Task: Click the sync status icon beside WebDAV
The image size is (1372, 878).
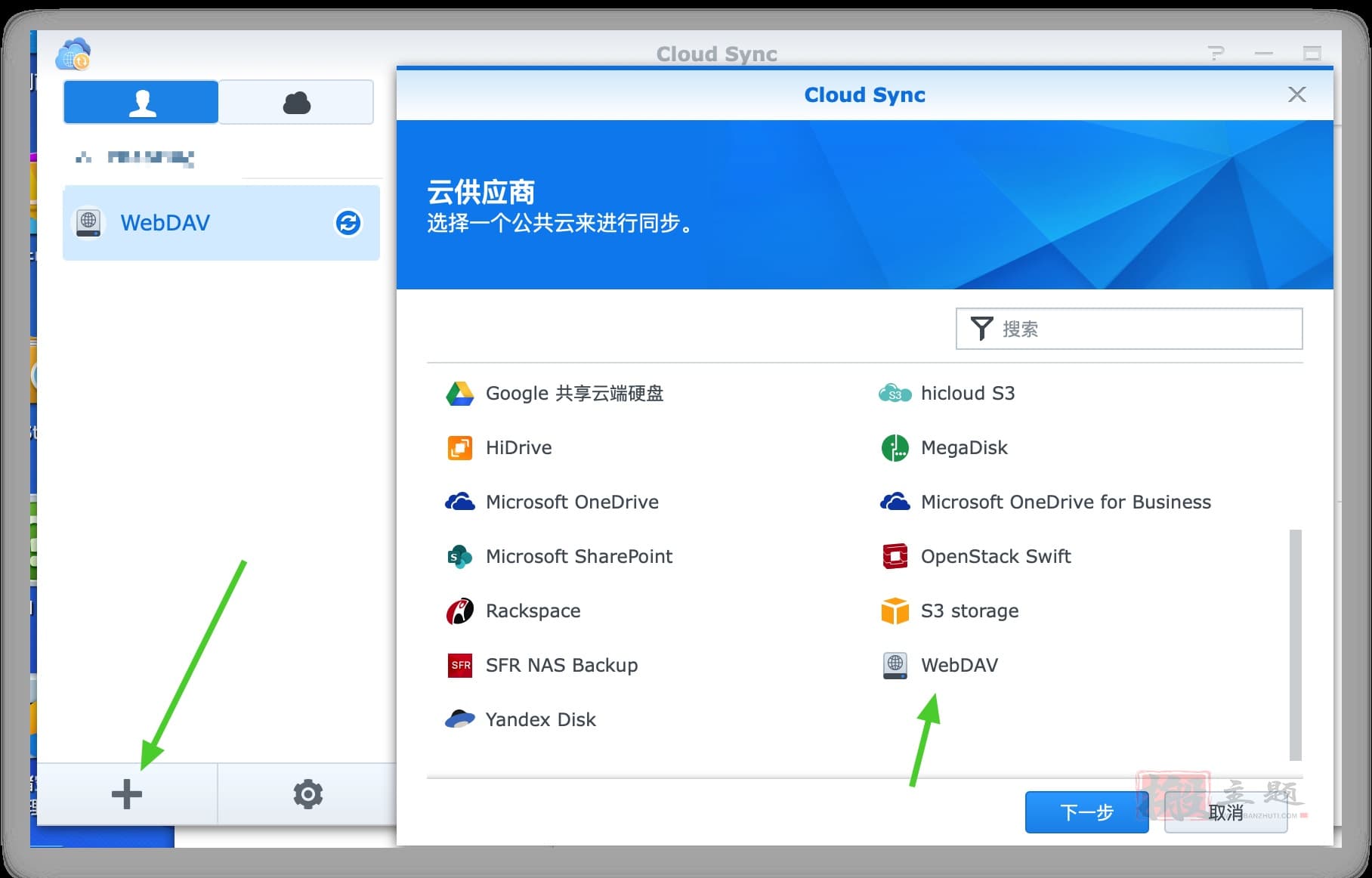Action: coord(348,223)
